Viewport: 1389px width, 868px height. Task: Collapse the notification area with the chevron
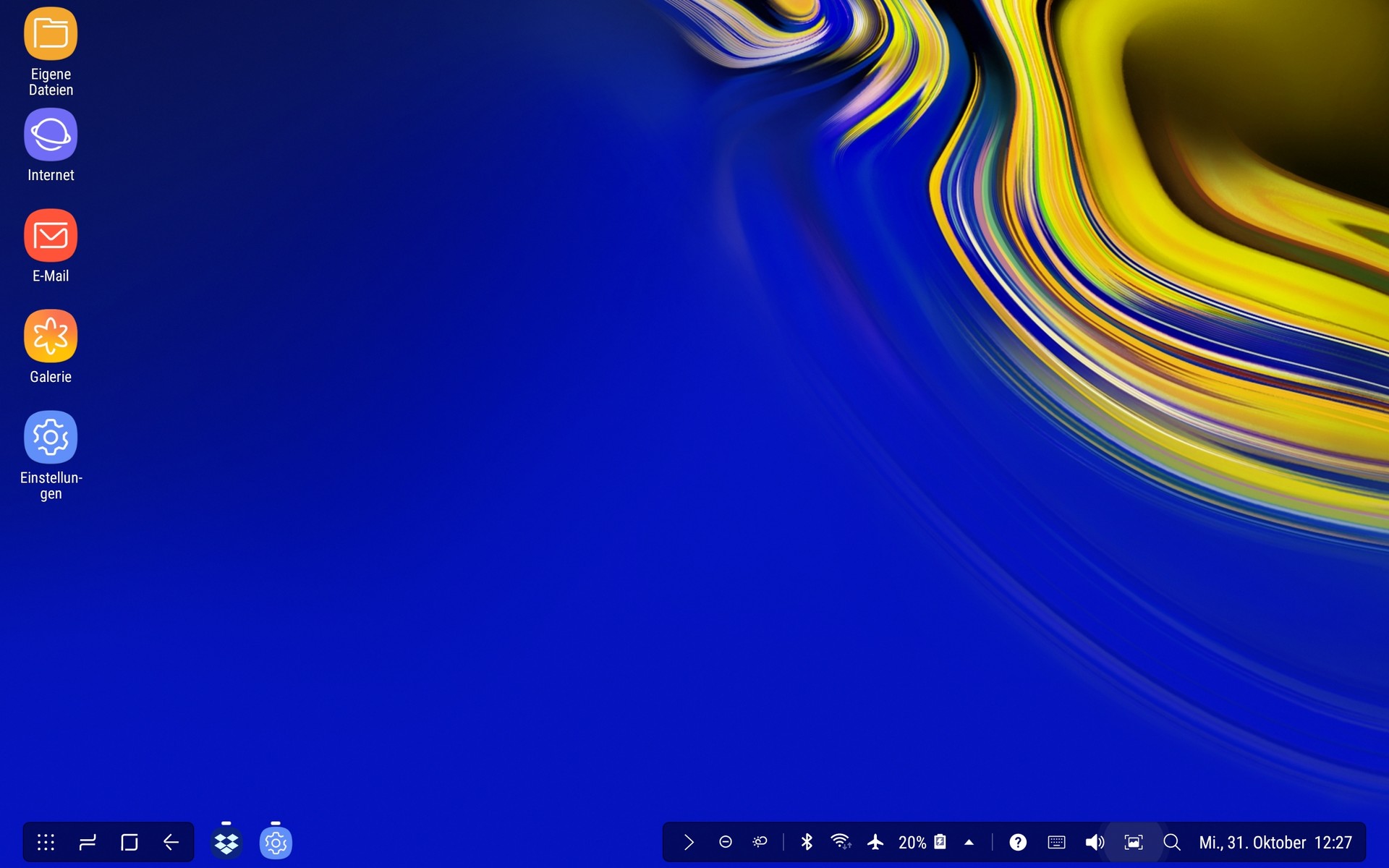(689, 842)
